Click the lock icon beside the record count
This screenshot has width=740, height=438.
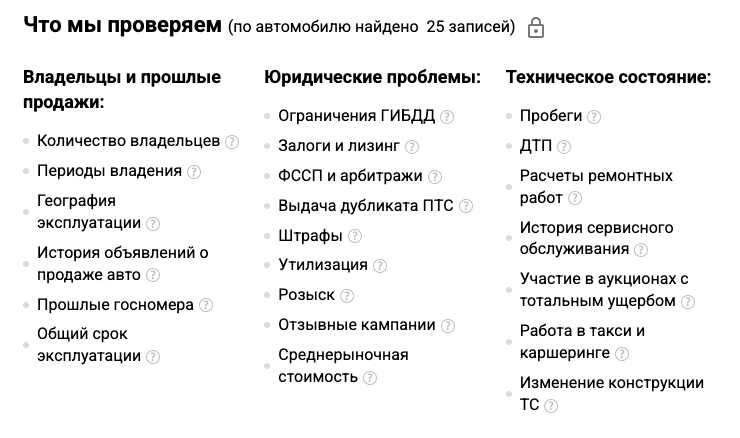[536, 27]
